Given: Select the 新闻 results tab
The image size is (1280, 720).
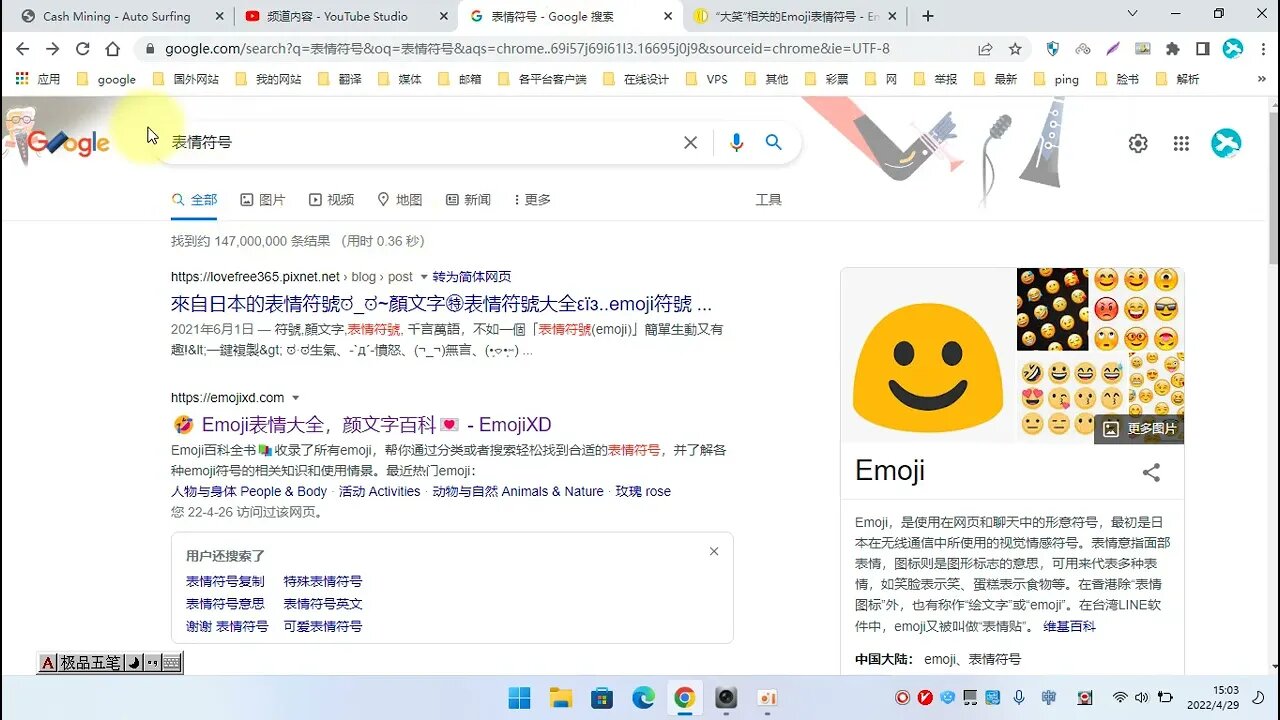Looking at the screenshot, I should click(468, 200).
